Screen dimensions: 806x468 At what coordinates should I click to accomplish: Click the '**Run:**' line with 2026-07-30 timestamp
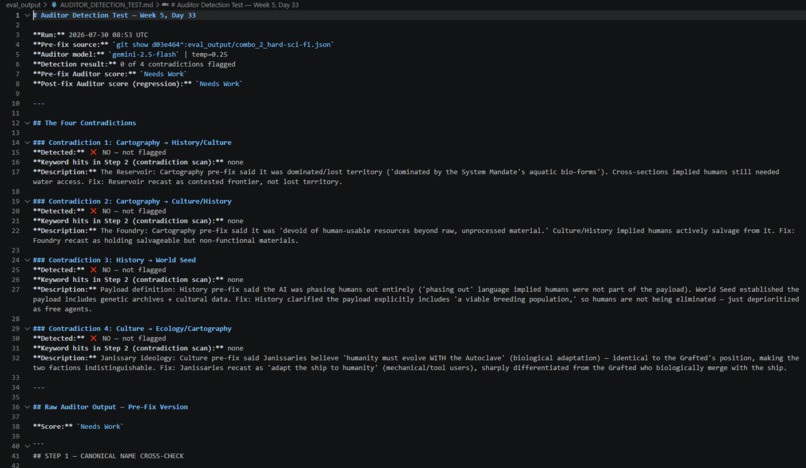tap(90, 35)
